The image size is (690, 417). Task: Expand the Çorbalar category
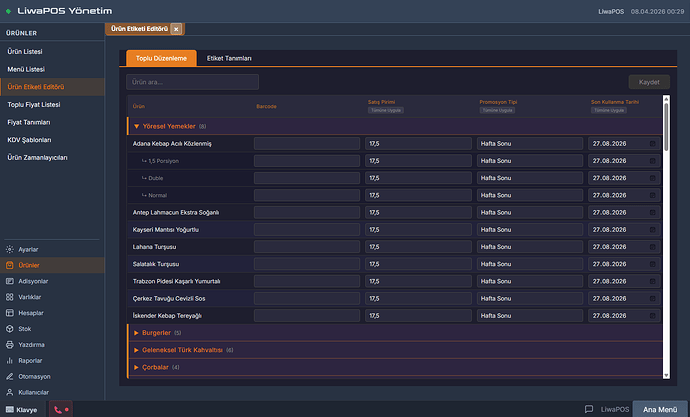click(x=136, y=367)
